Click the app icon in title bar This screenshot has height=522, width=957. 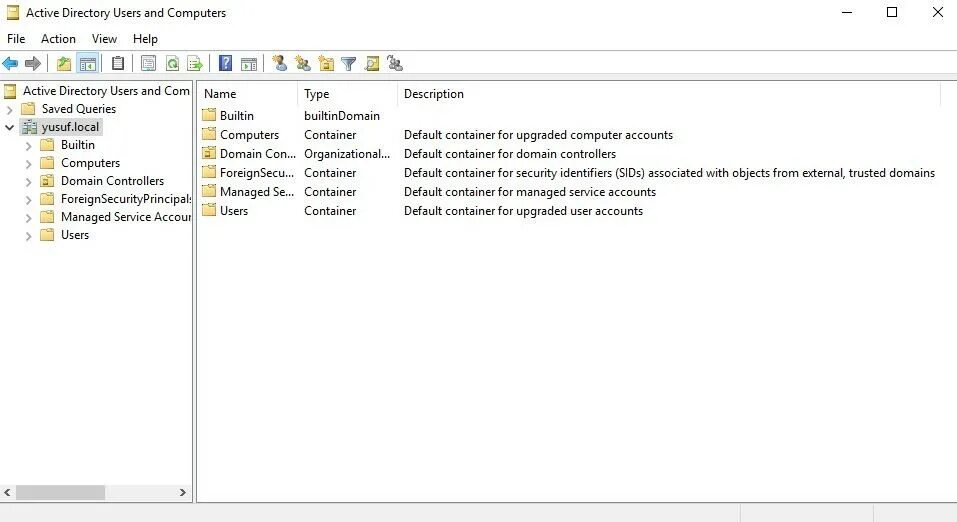[x=13, y=12]
